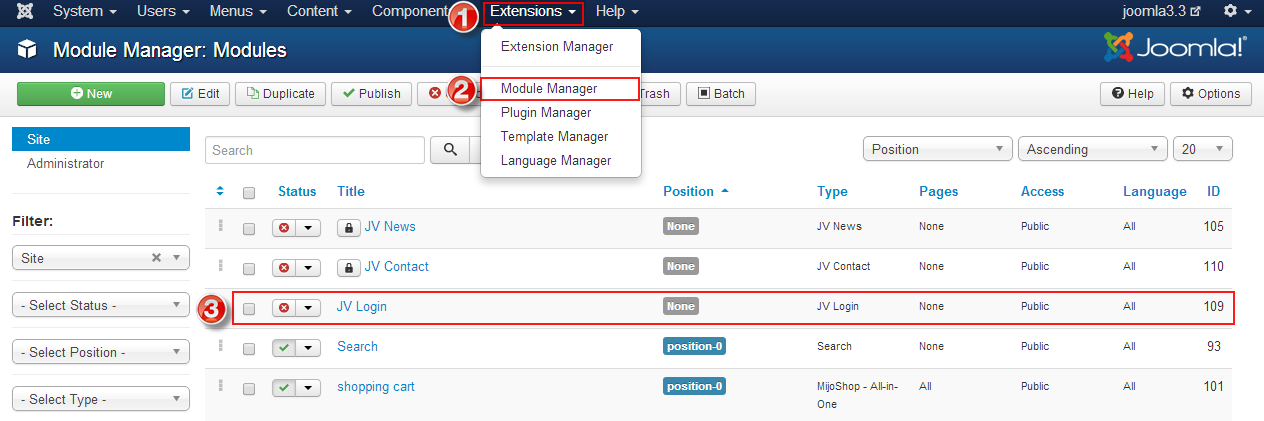Viewport: 1264px width, 421px height.
Task: Sort by the Position column header
Action: click(696, 191)
